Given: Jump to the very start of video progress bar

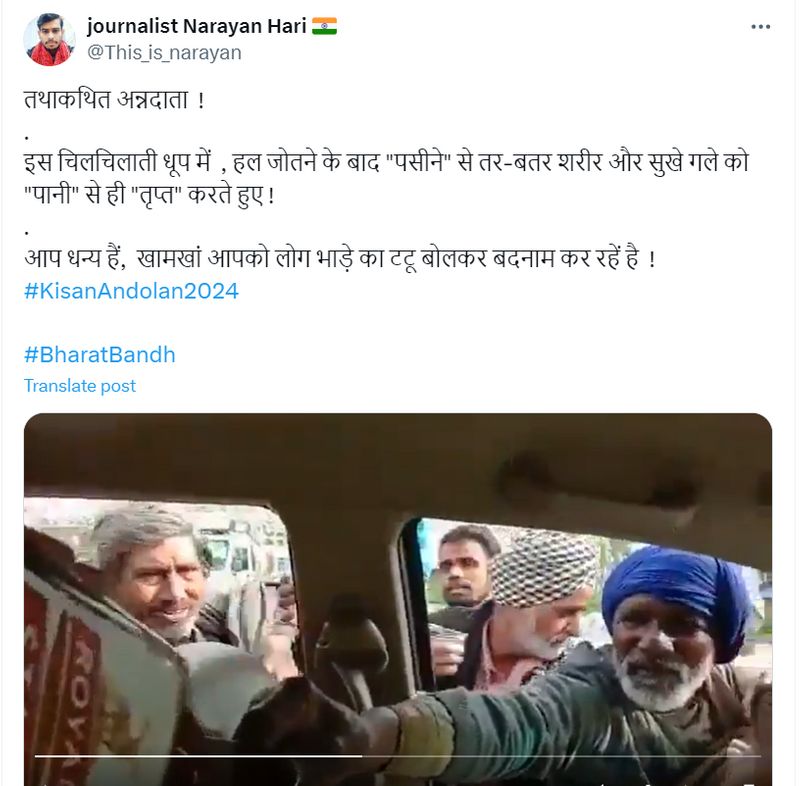Looking at the screenshot, I should pyautogui.click(x=36, y=756).
